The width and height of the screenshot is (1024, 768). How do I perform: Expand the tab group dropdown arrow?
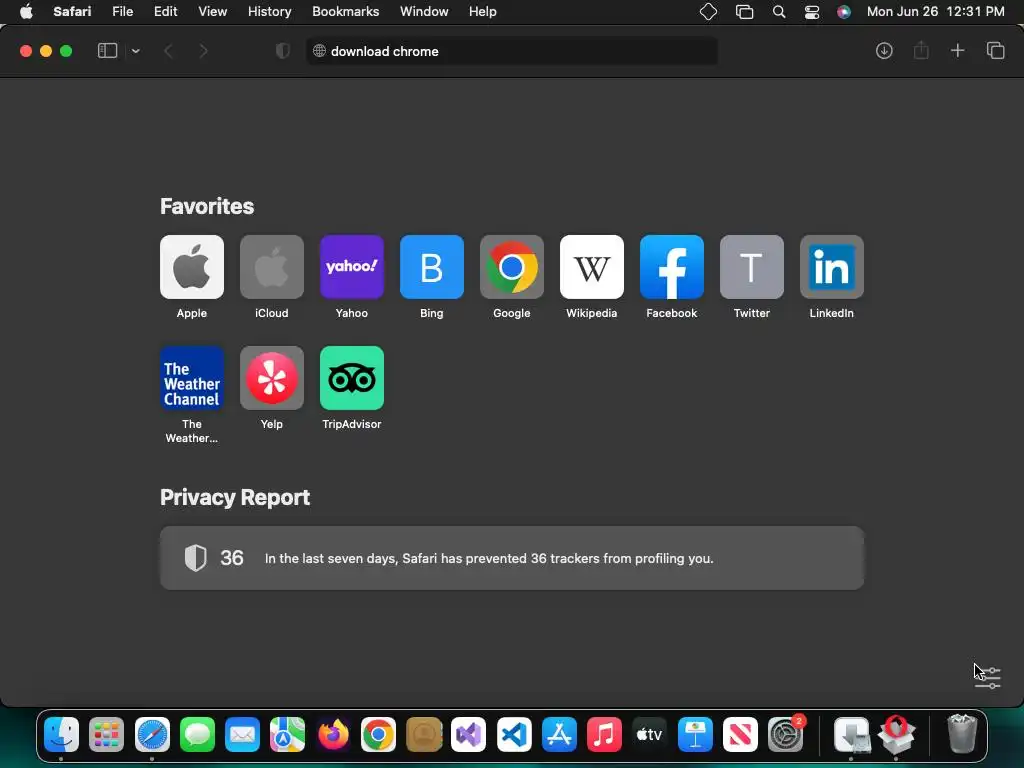coord(135,51)
